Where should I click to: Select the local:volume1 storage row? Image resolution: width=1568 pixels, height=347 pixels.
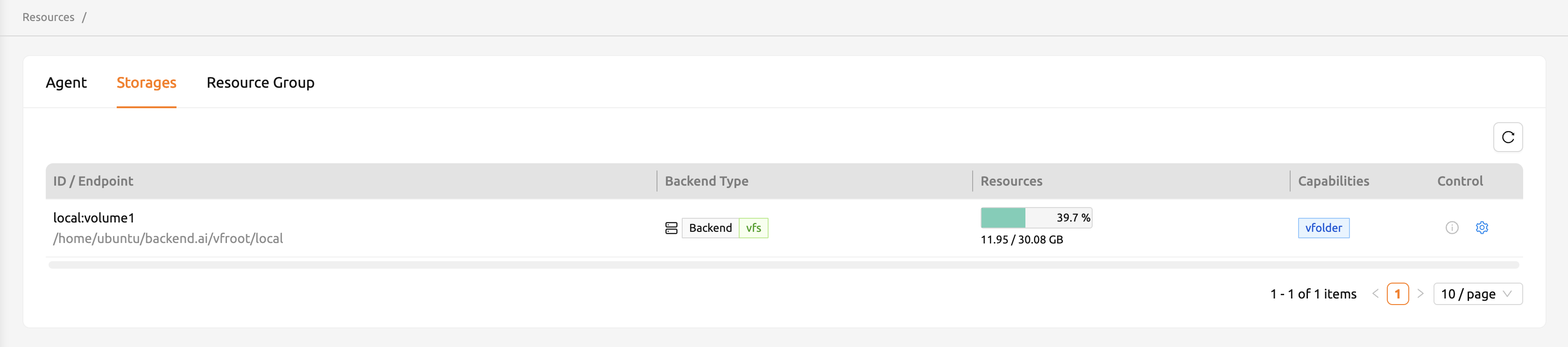click(784, 228)
